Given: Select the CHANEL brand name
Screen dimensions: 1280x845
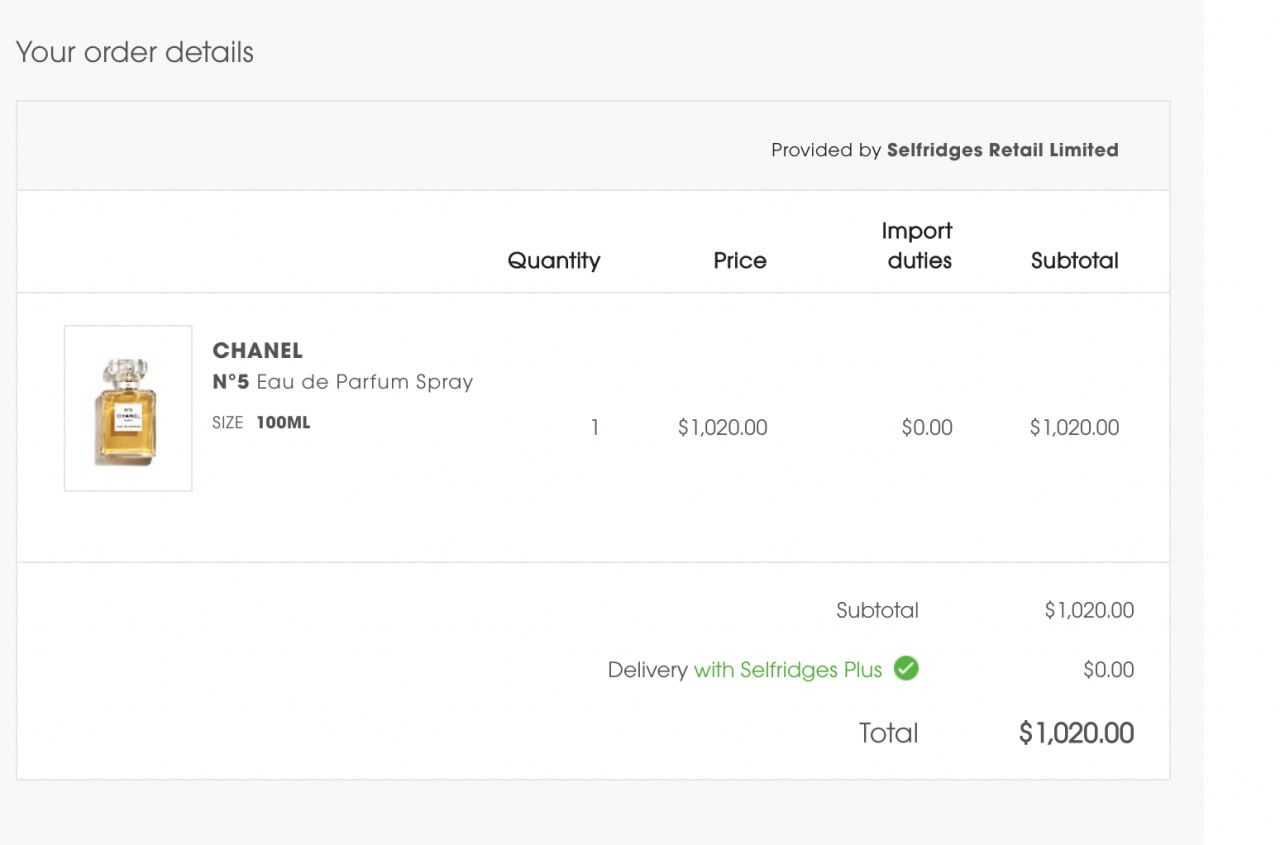Looking at the screenshot, I should coord(257,351).
